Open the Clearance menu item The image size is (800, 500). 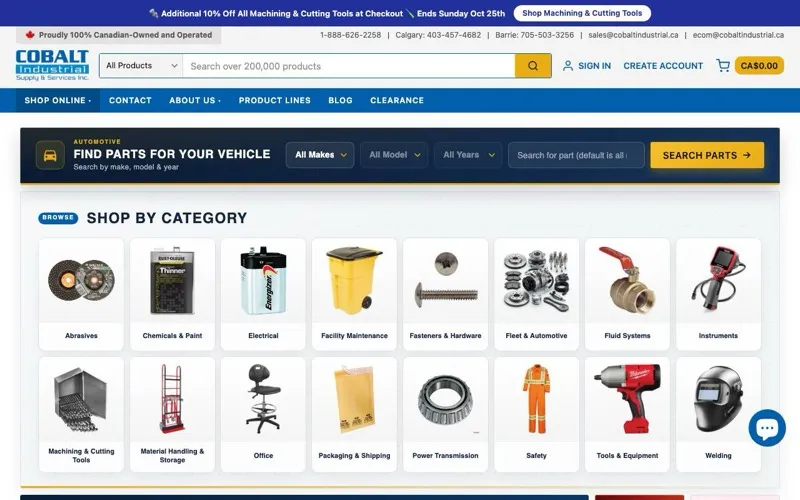[x=397, y=101]
